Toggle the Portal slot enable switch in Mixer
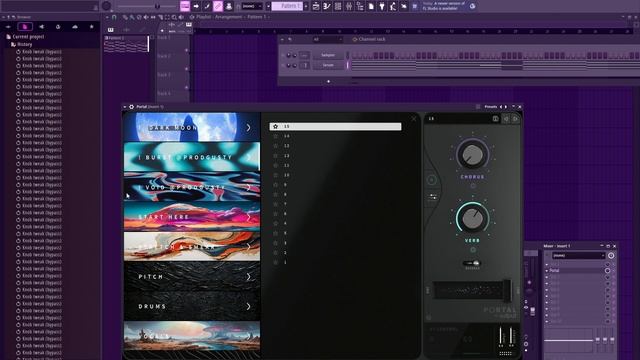 point(607,270)
